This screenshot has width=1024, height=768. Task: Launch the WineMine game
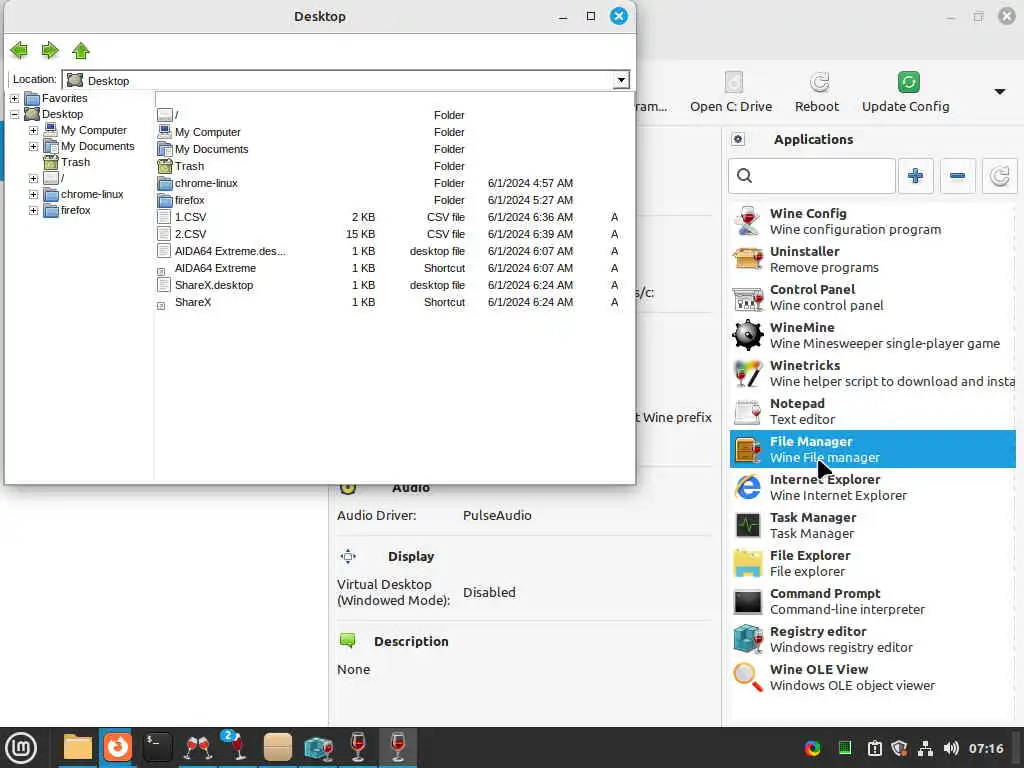click(x=872, y=335)
